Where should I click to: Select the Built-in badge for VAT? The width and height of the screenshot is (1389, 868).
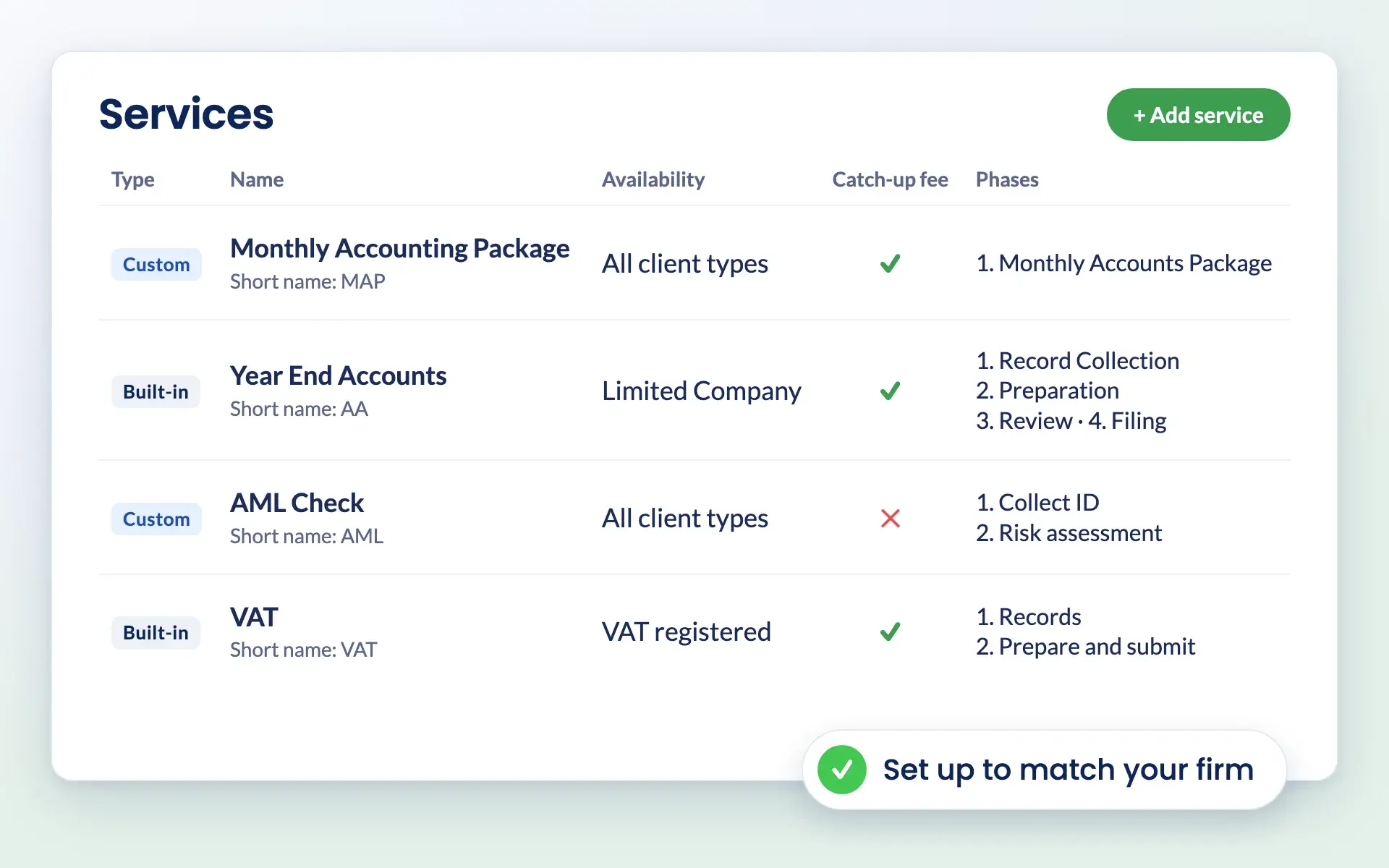[156, 632]
